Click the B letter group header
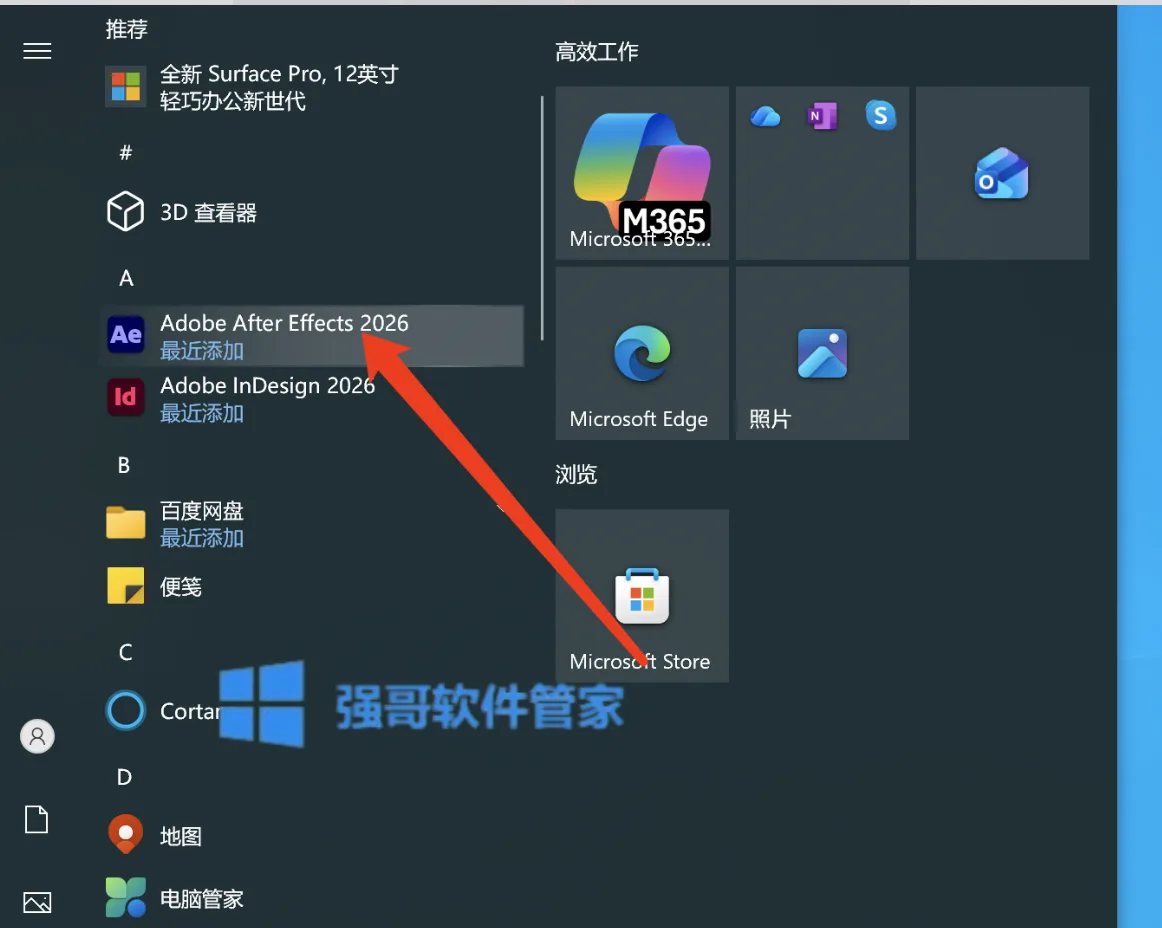The image size is (1162, 928). pos(124,465)
